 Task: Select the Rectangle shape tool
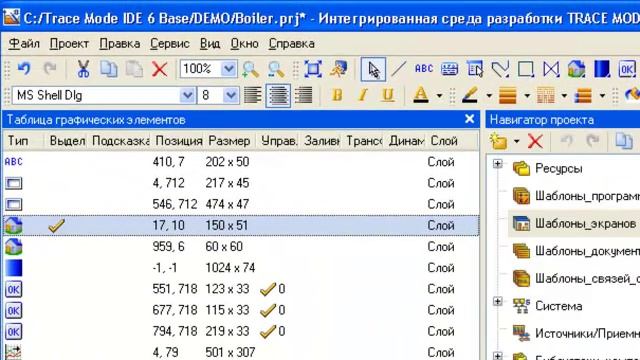tap(526, 69)
